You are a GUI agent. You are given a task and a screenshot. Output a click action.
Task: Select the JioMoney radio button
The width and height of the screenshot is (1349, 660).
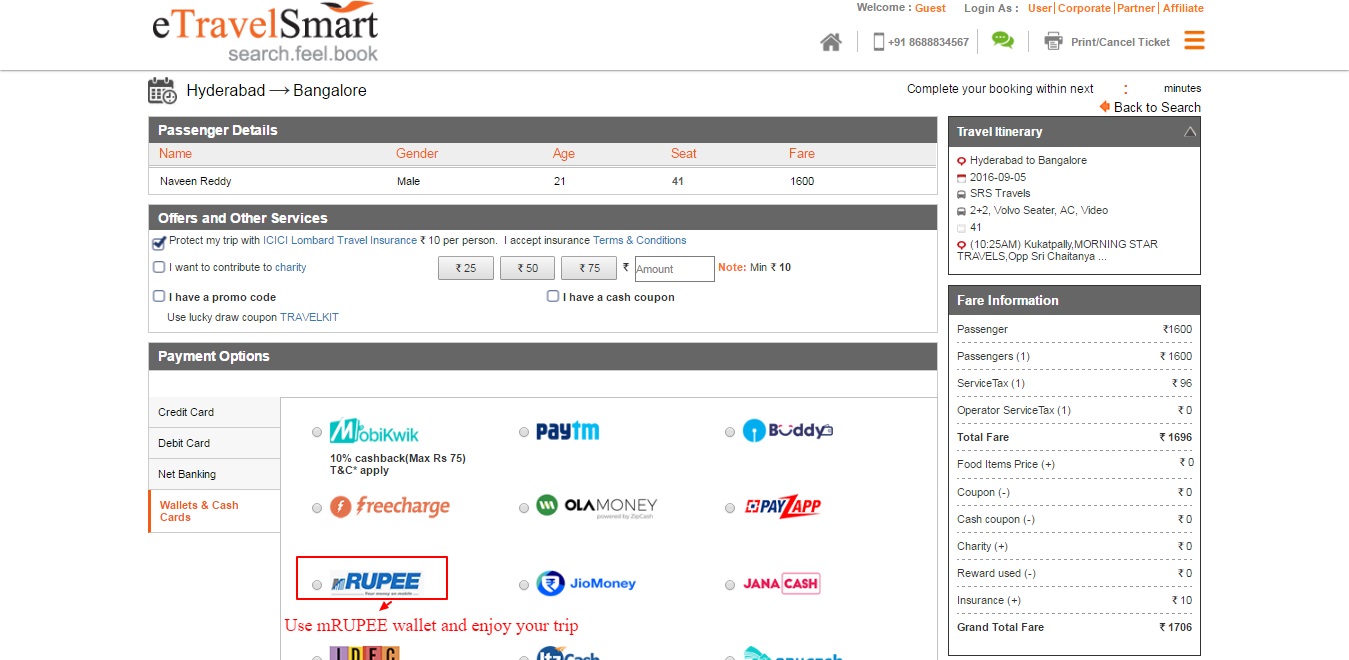(x=524, y=584)
